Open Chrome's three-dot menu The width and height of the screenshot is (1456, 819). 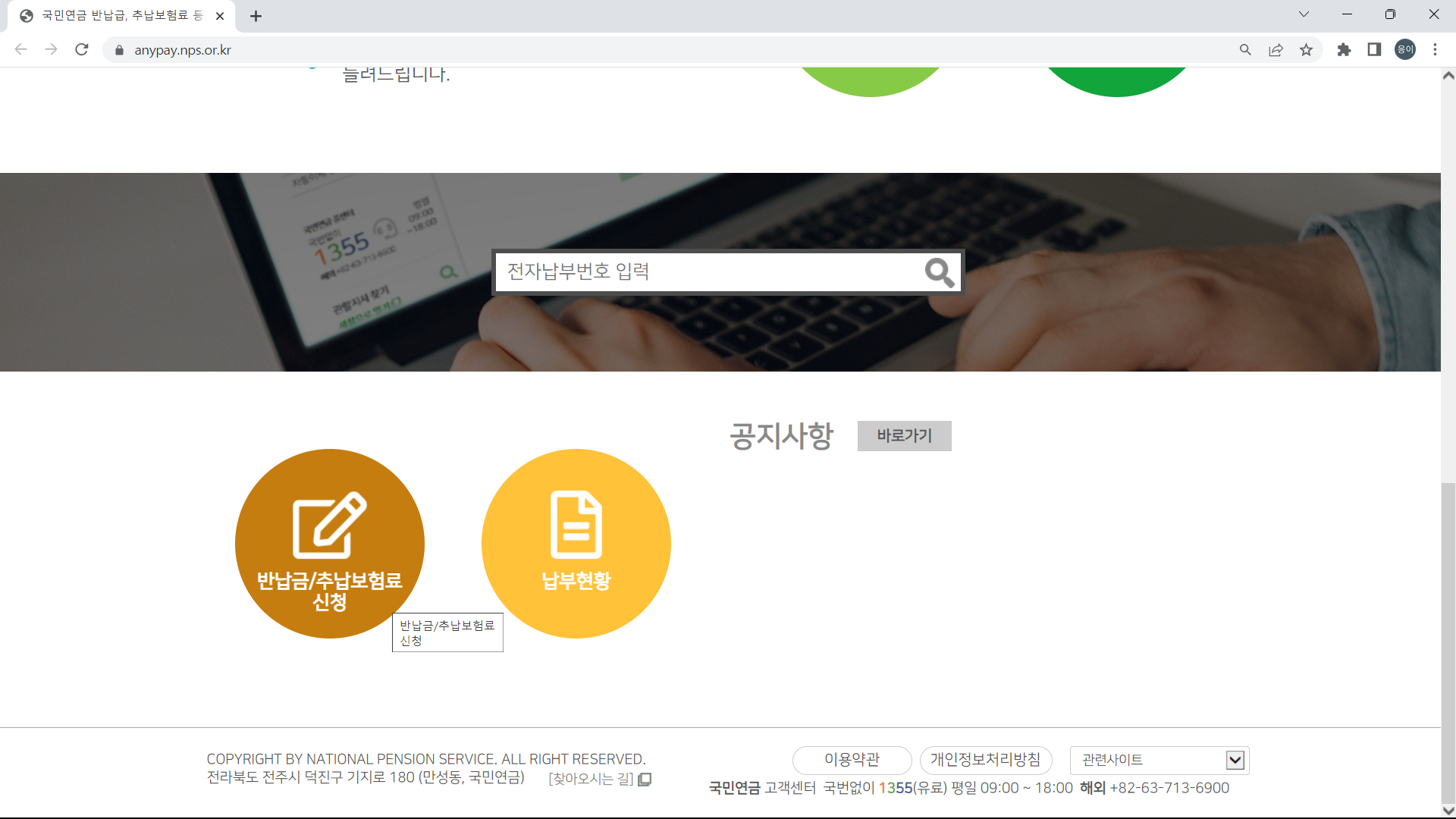pos(1436,49)
